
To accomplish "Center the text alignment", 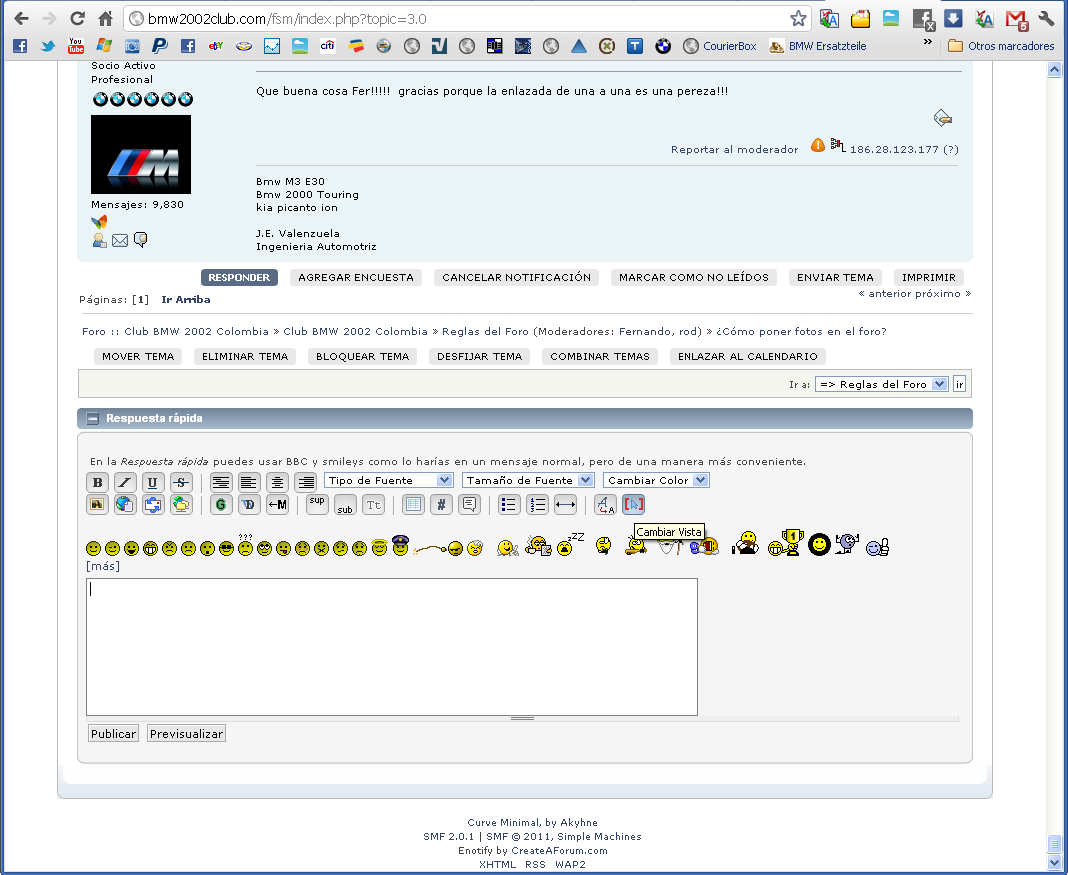I will click(x=277, y=482).
